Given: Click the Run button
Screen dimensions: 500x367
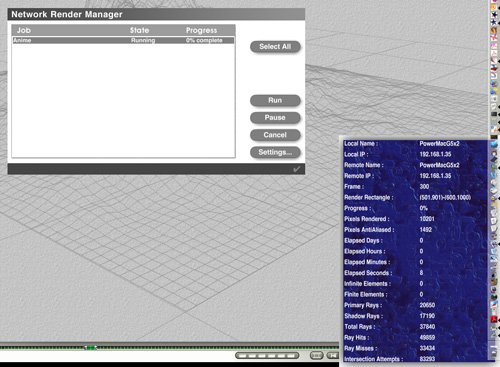Looking at the screenshot, I should pos(275,100).
